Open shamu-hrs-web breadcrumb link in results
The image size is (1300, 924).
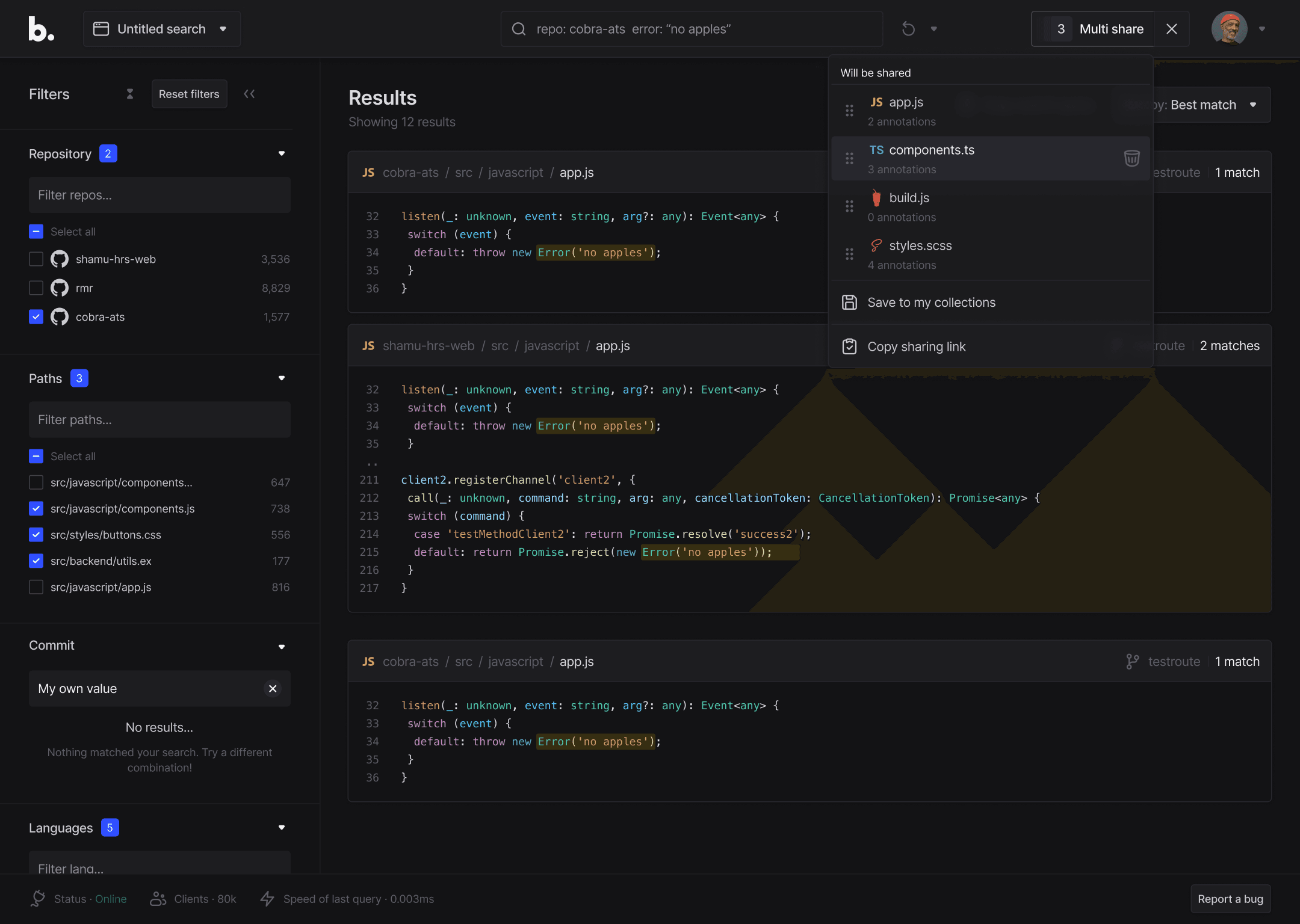click(429, 346)
